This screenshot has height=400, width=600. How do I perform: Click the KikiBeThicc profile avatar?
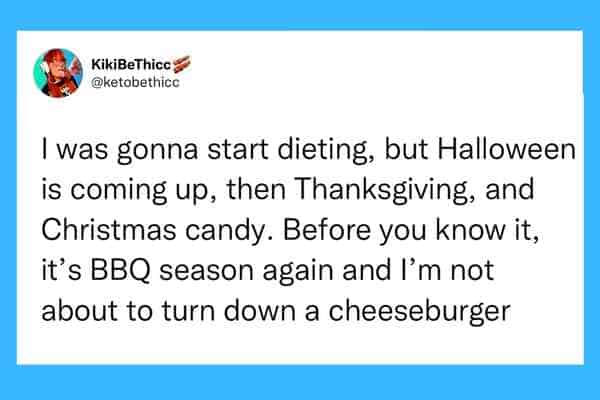point(58,73)
